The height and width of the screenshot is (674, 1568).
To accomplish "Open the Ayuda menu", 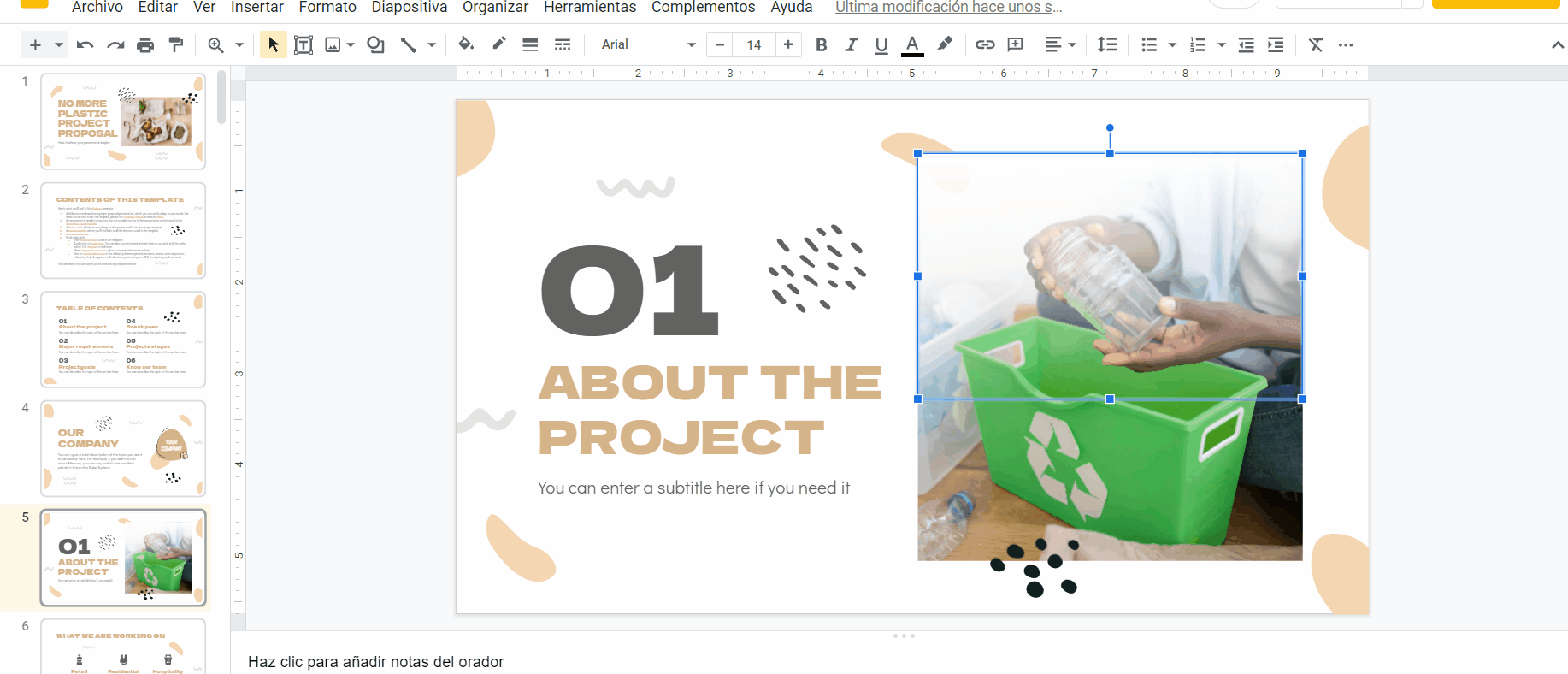I will point(792,7).
